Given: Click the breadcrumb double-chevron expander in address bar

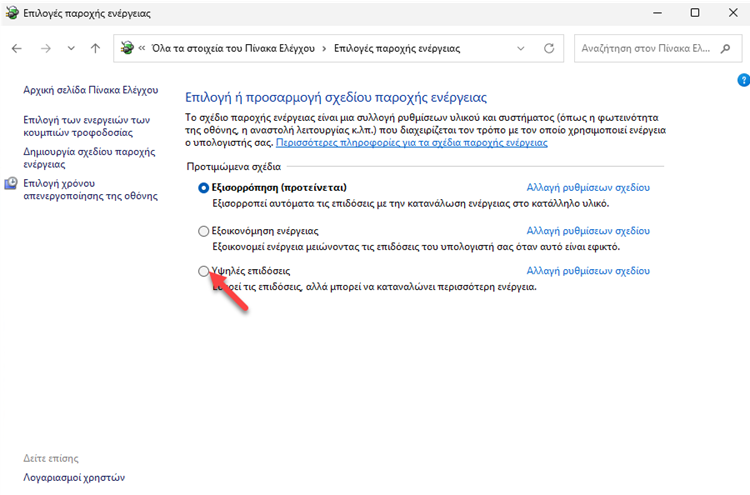Looking at the screenshot, I should click(143, 48).
